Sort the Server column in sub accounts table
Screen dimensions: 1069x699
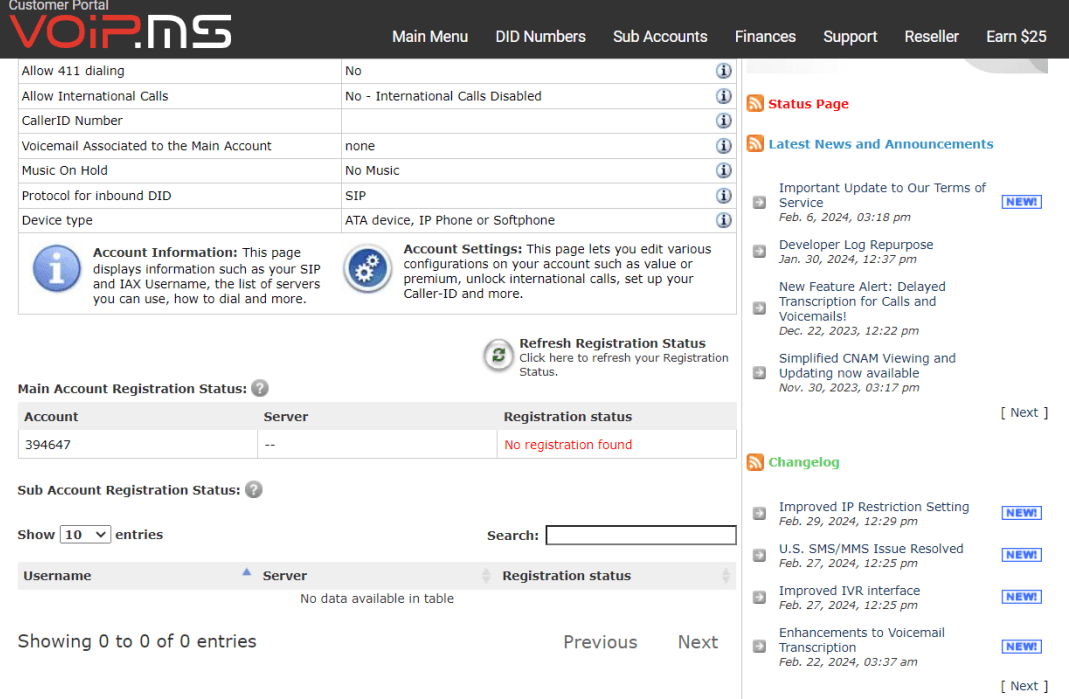point(487,576)
